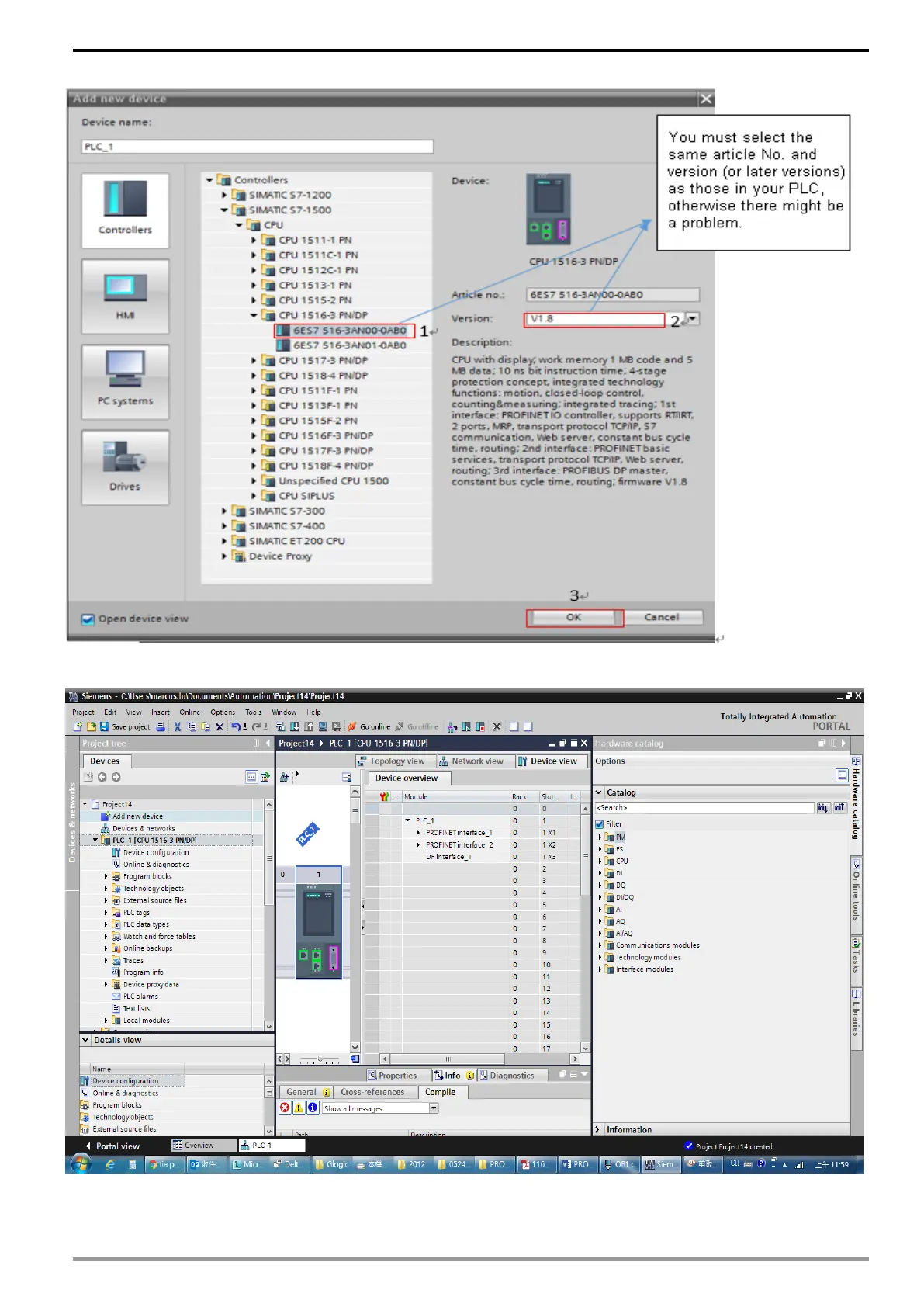Image resolution: width=924 pixels, height=1307 pixels.
Task: Expand CPU 1511-1 PN folder
Action: pyautogui.click(x=254, y=241)
